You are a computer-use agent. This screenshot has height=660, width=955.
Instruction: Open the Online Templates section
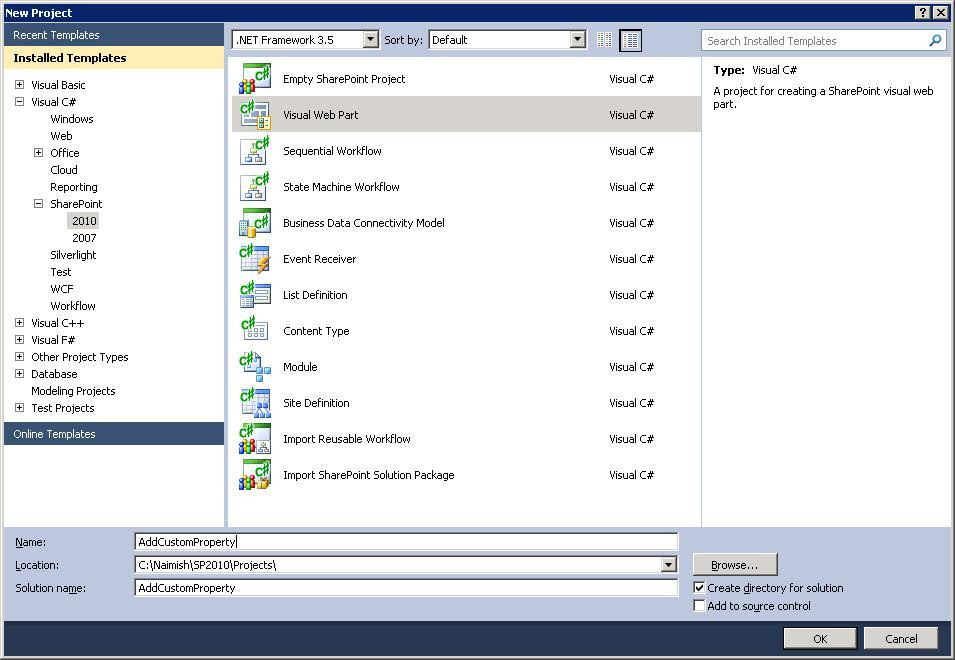coord(114,434)
